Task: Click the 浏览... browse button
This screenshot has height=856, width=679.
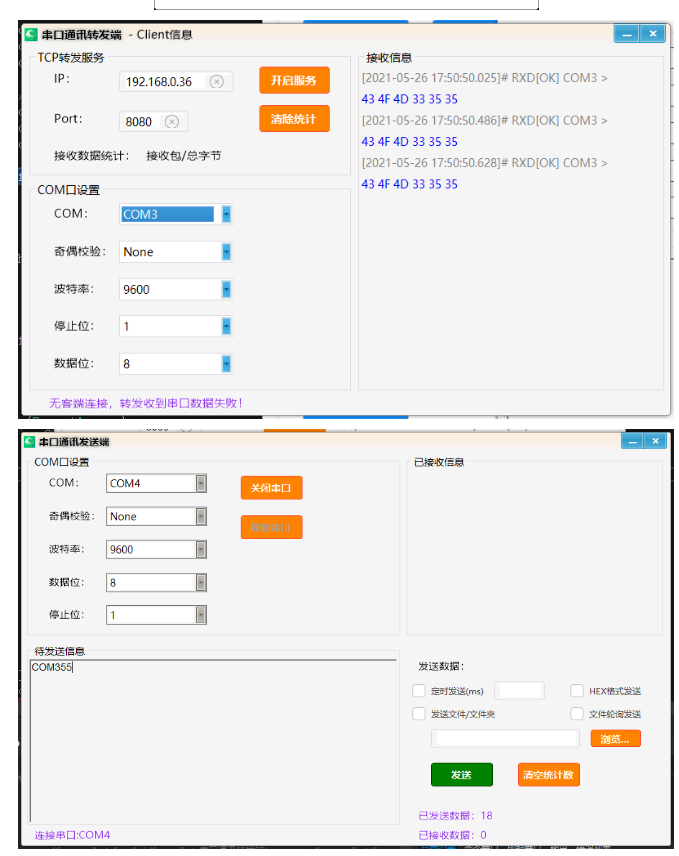Action: tap(615, 739)
